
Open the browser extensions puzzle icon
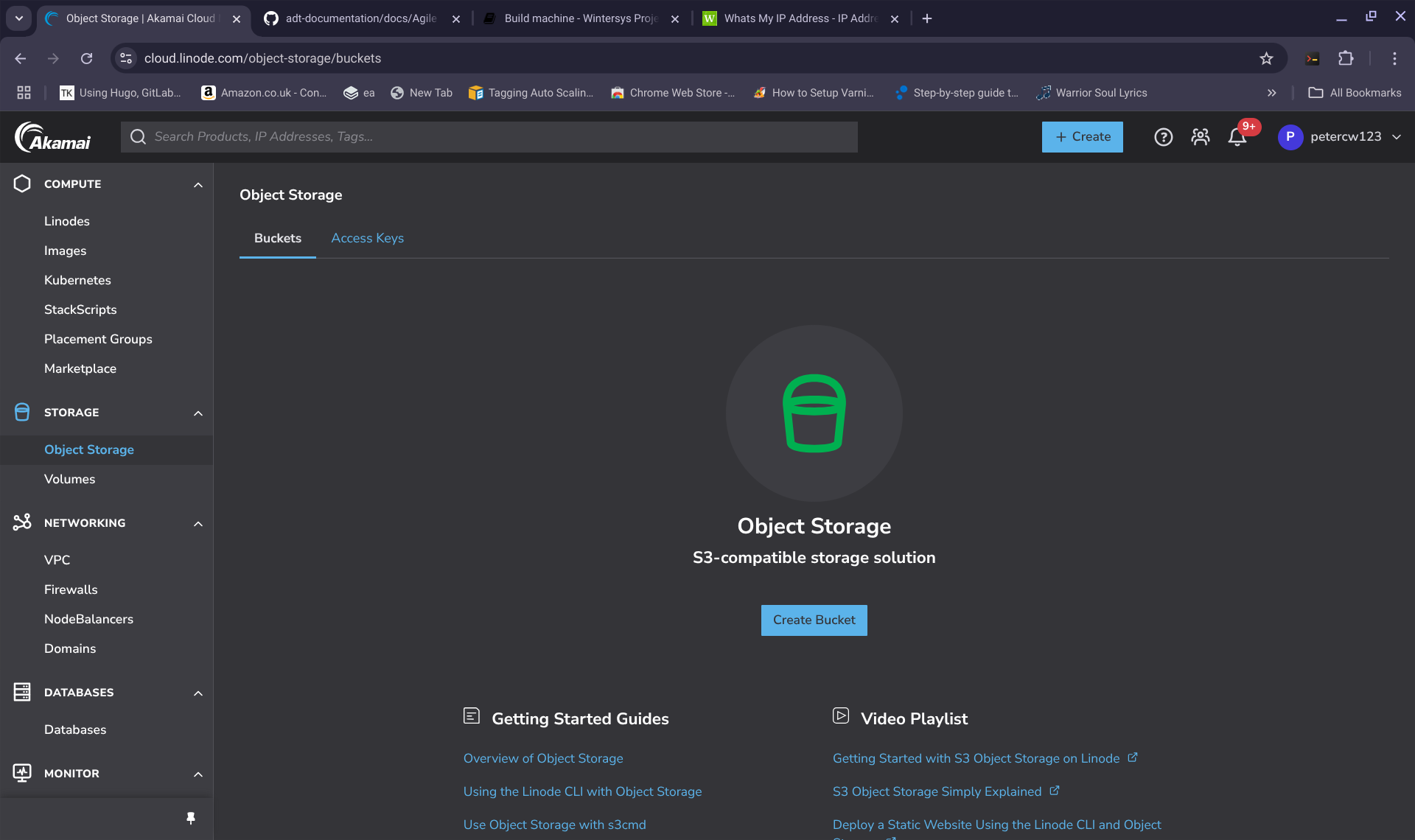(1346, 58)
